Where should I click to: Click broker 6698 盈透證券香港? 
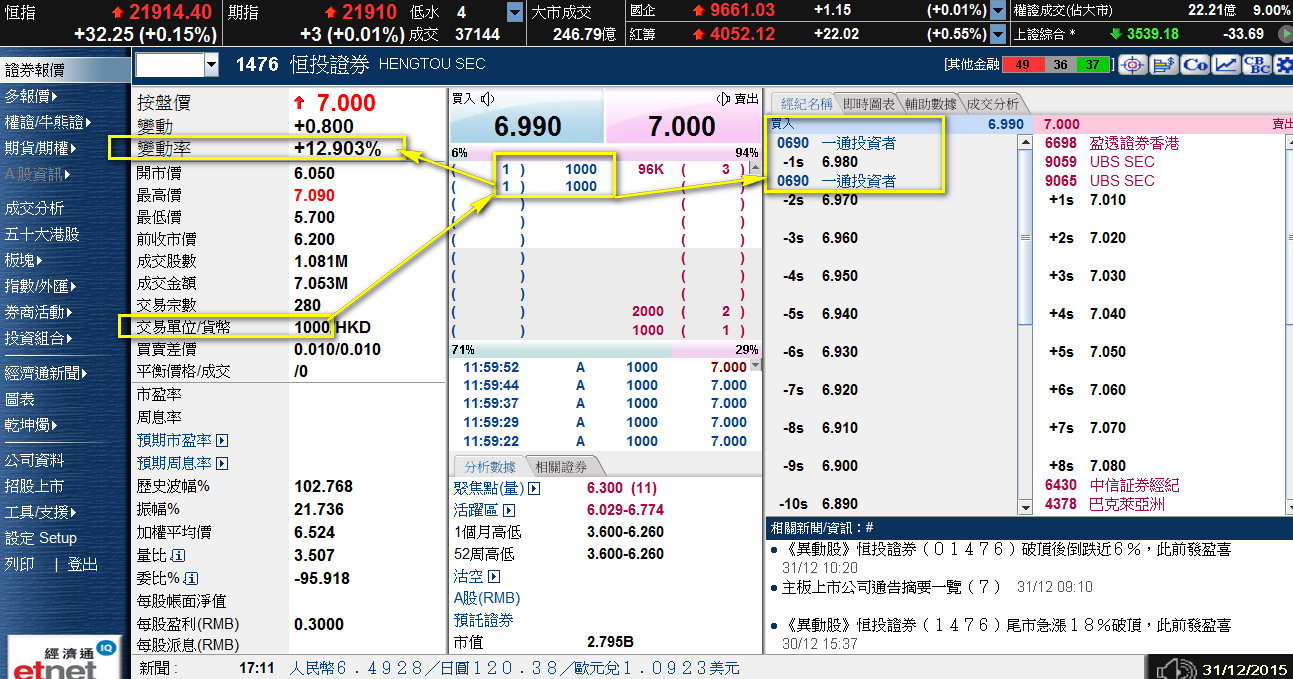click(x=1112, y=143)
